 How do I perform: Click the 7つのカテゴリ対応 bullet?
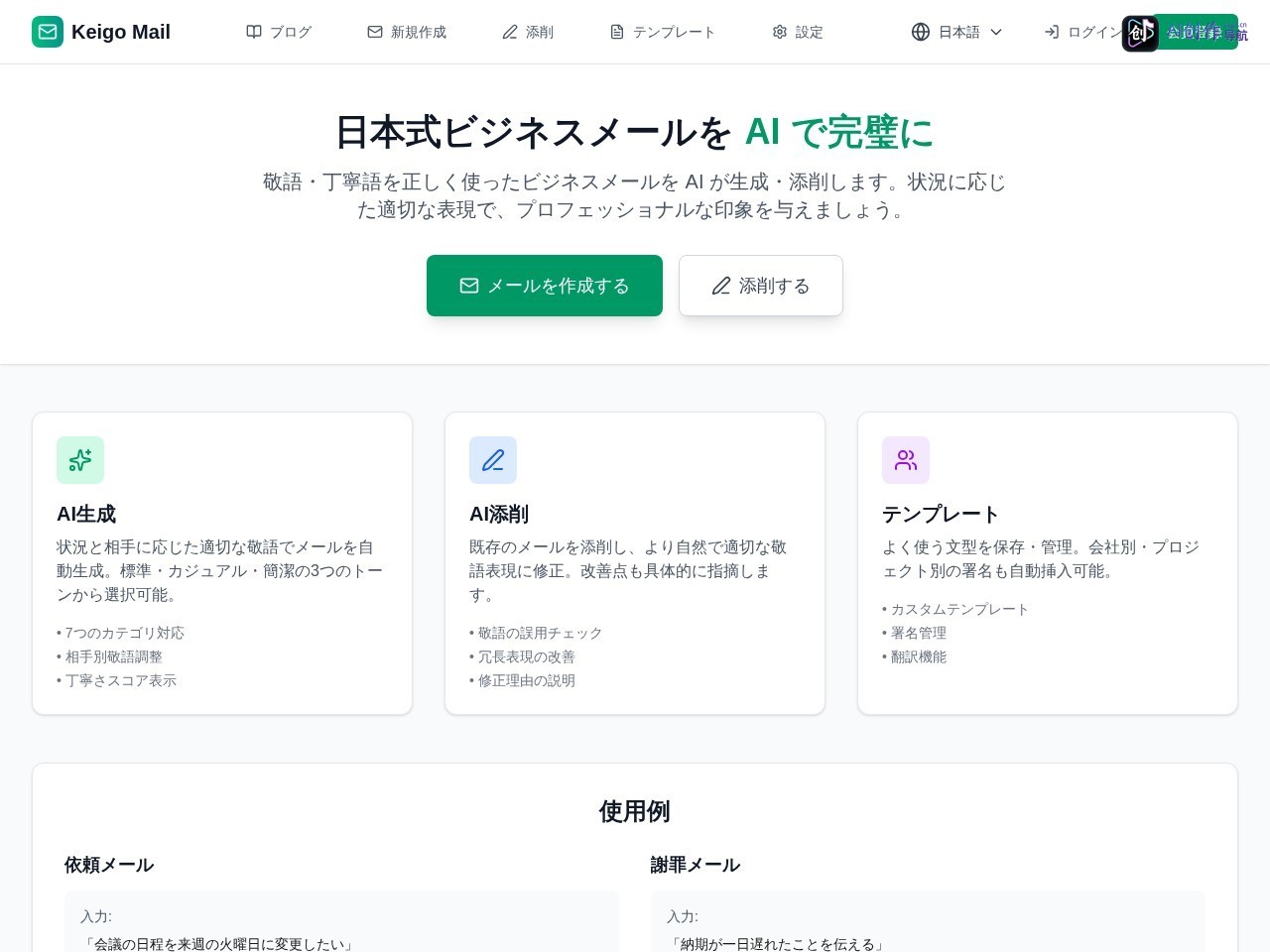pyautogui.click(x=120, y=633)
